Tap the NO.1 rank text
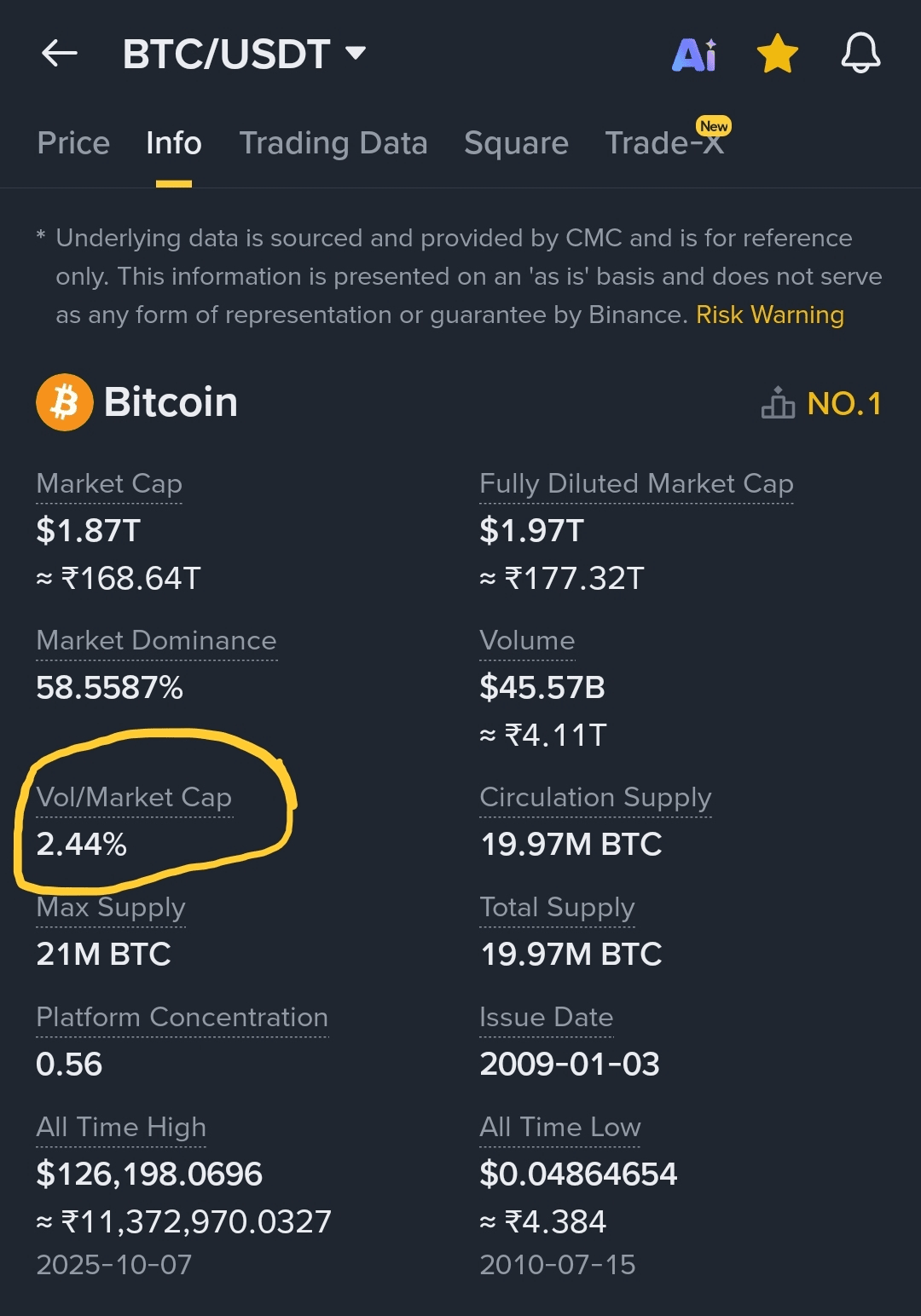The height and width of the screenshot is (1316, 921). [844, 404]
